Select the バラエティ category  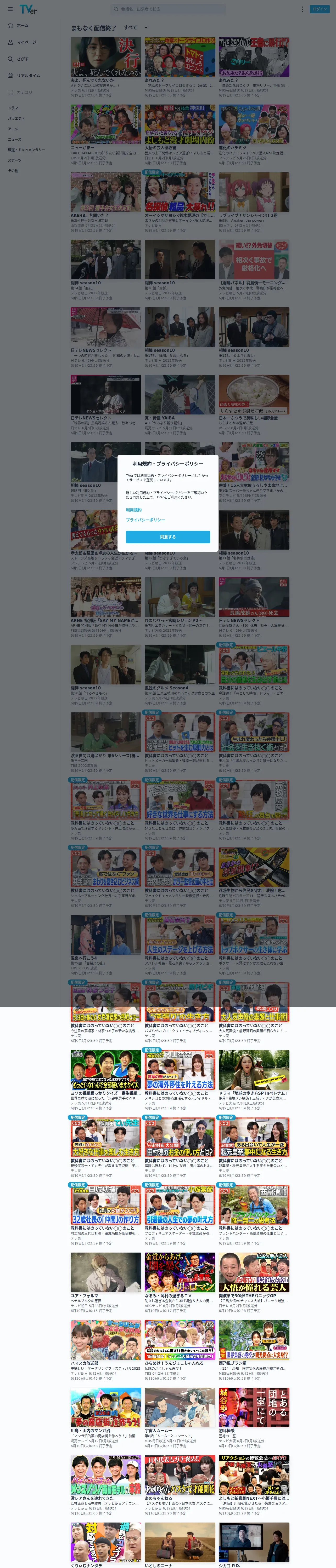(x=16, y=119)
